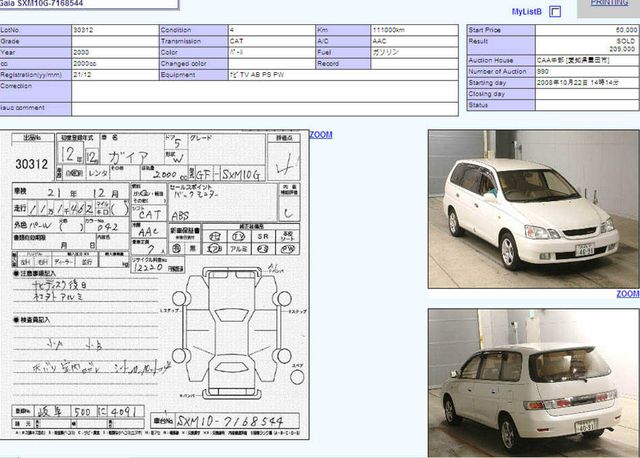Select registration value 21/12
Viewport: 640px width, 458px height.
click(x=82, y=75)
